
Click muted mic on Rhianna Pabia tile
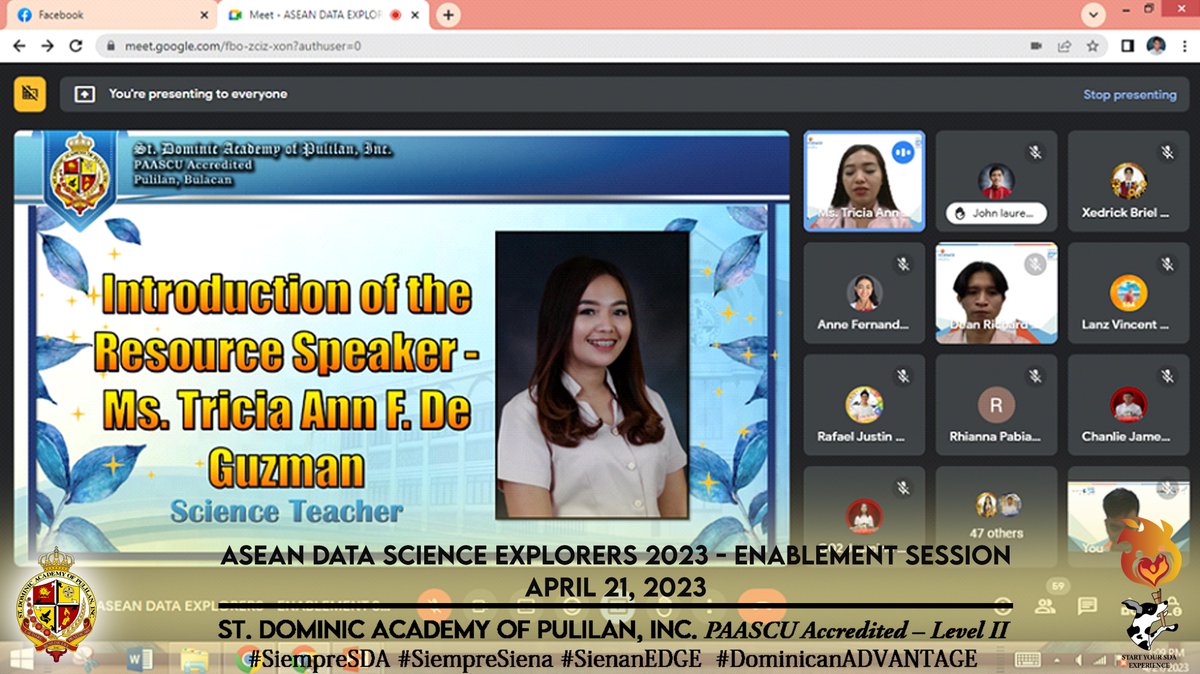(1036, 376)
